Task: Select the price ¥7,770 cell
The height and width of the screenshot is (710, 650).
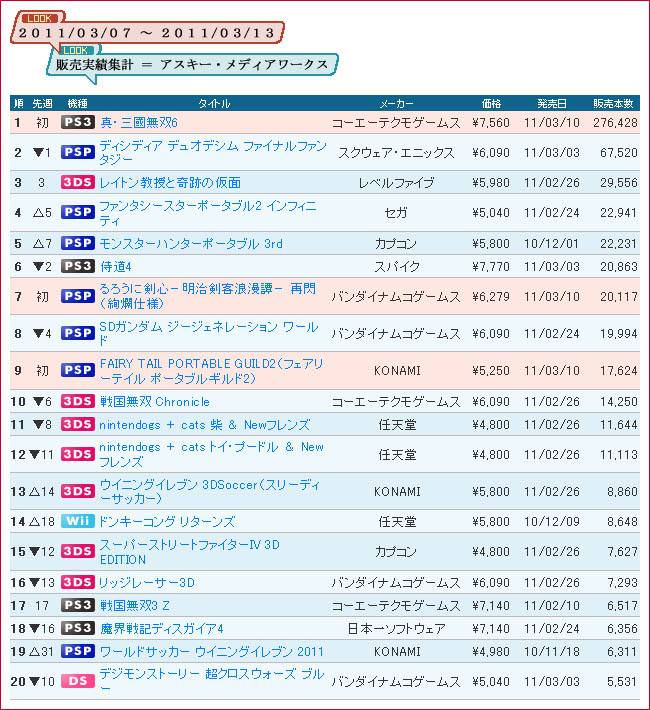Action: click(491, 267)
